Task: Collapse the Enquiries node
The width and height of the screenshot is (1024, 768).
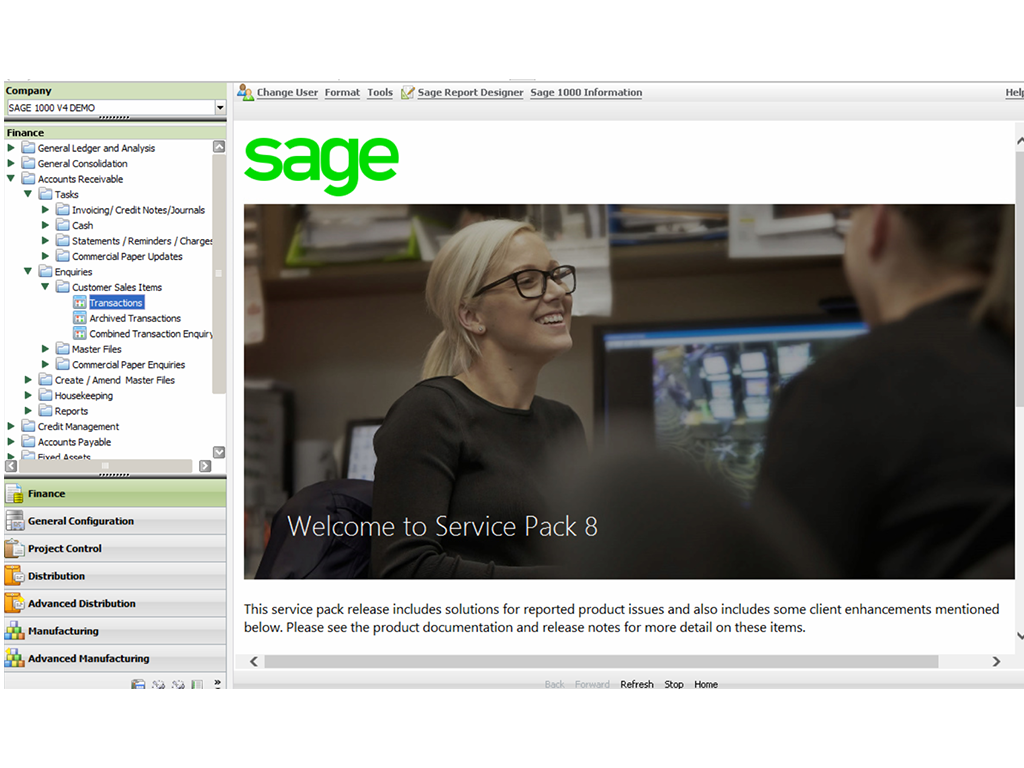Action: [28, 272]
